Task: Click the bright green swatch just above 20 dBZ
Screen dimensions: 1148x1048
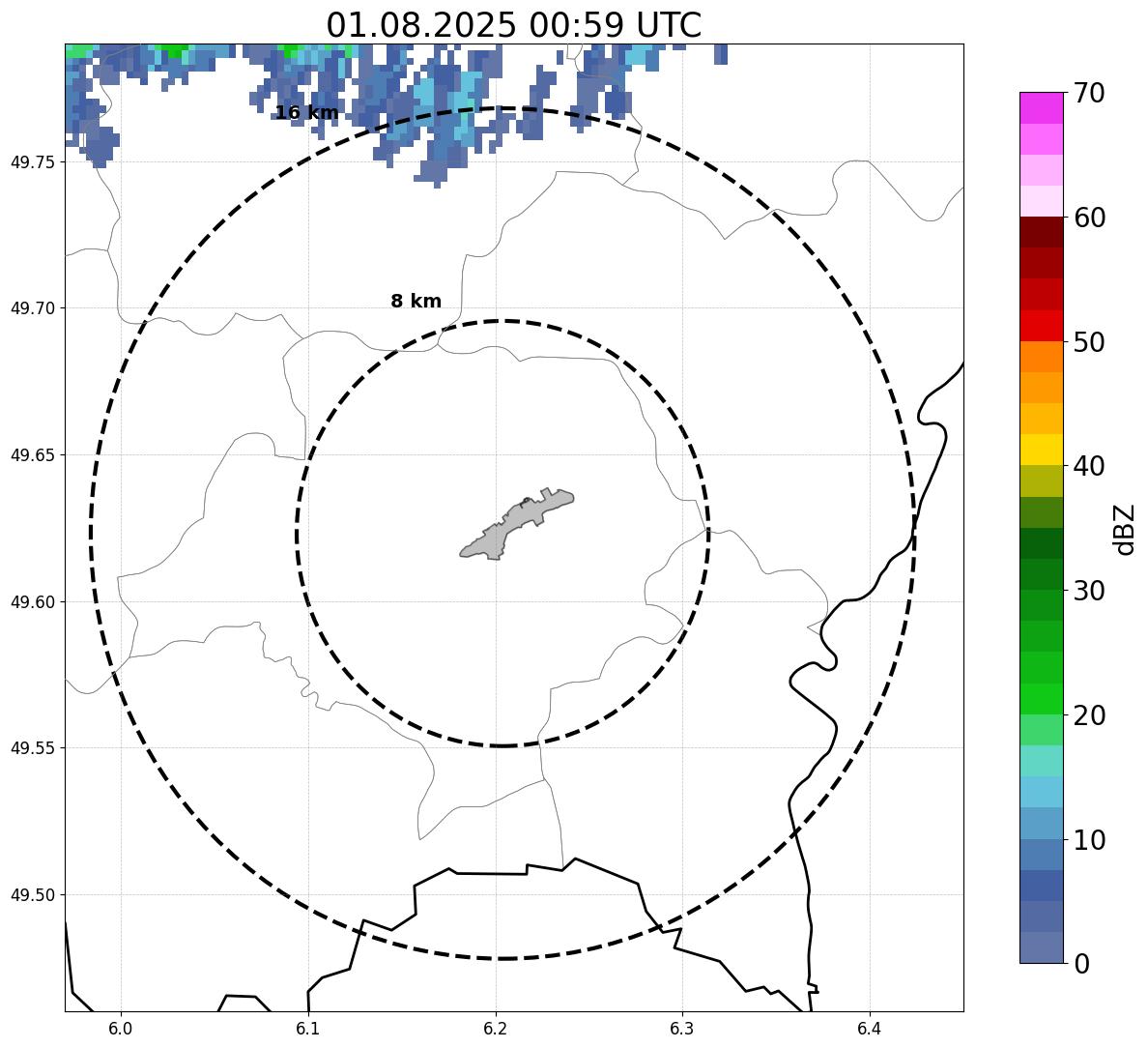Action: click(x=1041, y=699)
